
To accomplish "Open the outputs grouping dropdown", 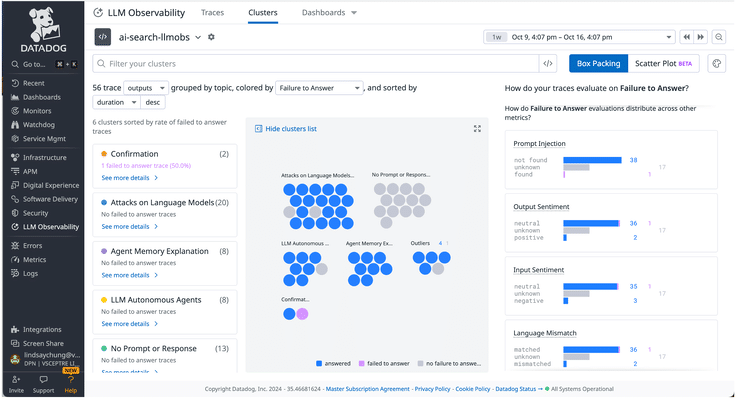I will (x=147, y=88).
